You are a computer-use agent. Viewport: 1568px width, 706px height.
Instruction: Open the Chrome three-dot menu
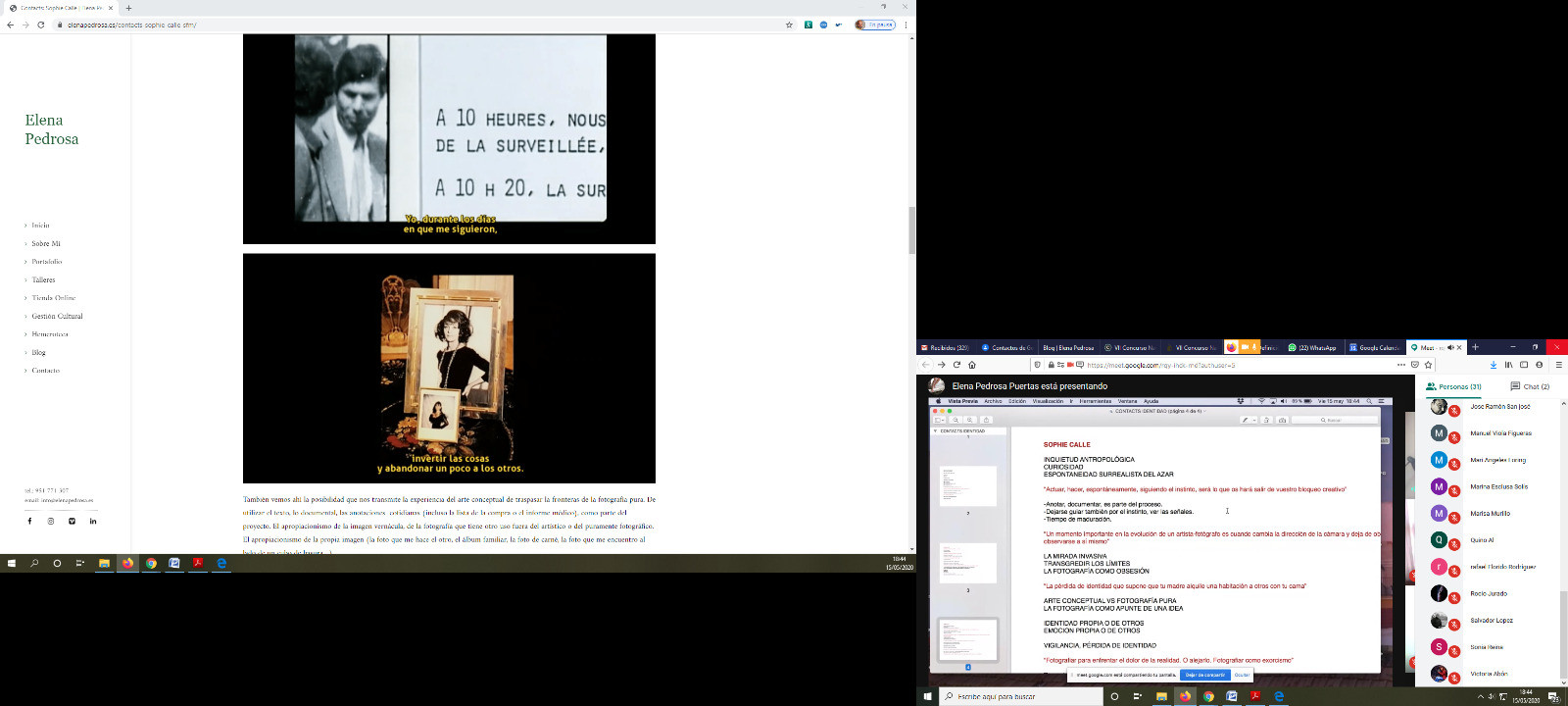click(906, 25)
